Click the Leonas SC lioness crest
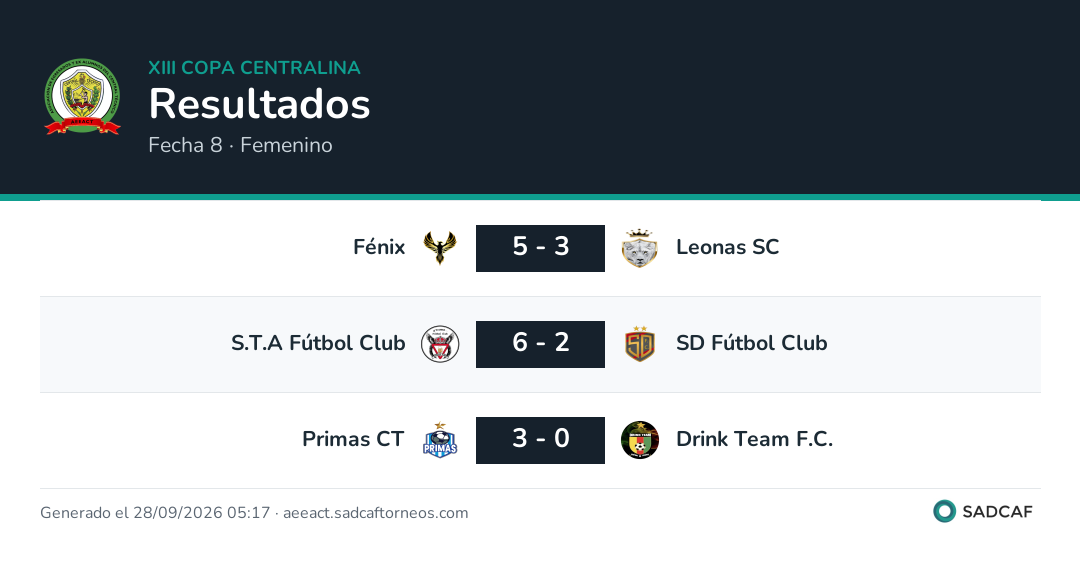This screenshot has height=564, width=1080. point(639,248)
